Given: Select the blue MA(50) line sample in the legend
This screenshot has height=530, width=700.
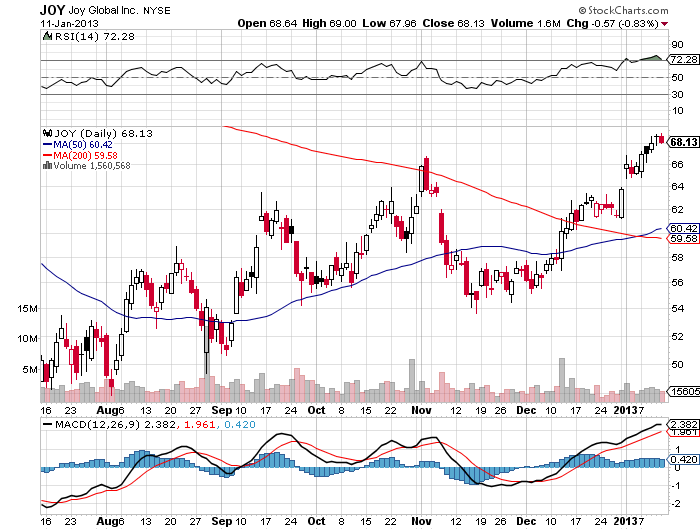Looking at the screenshot, I should point(47,145).
